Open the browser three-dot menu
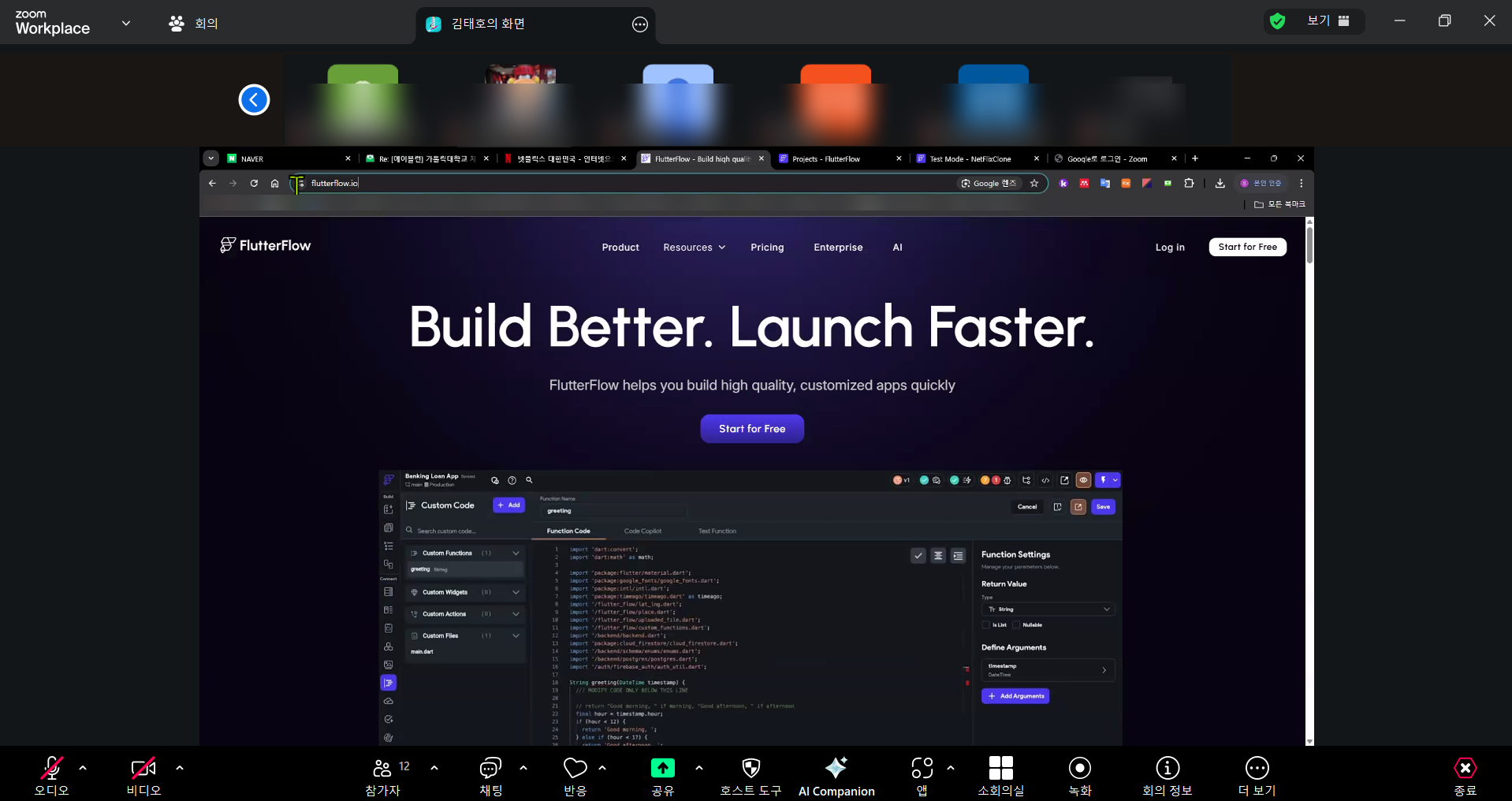This screenshot has height=801, width=1512. pos(1301,183)
